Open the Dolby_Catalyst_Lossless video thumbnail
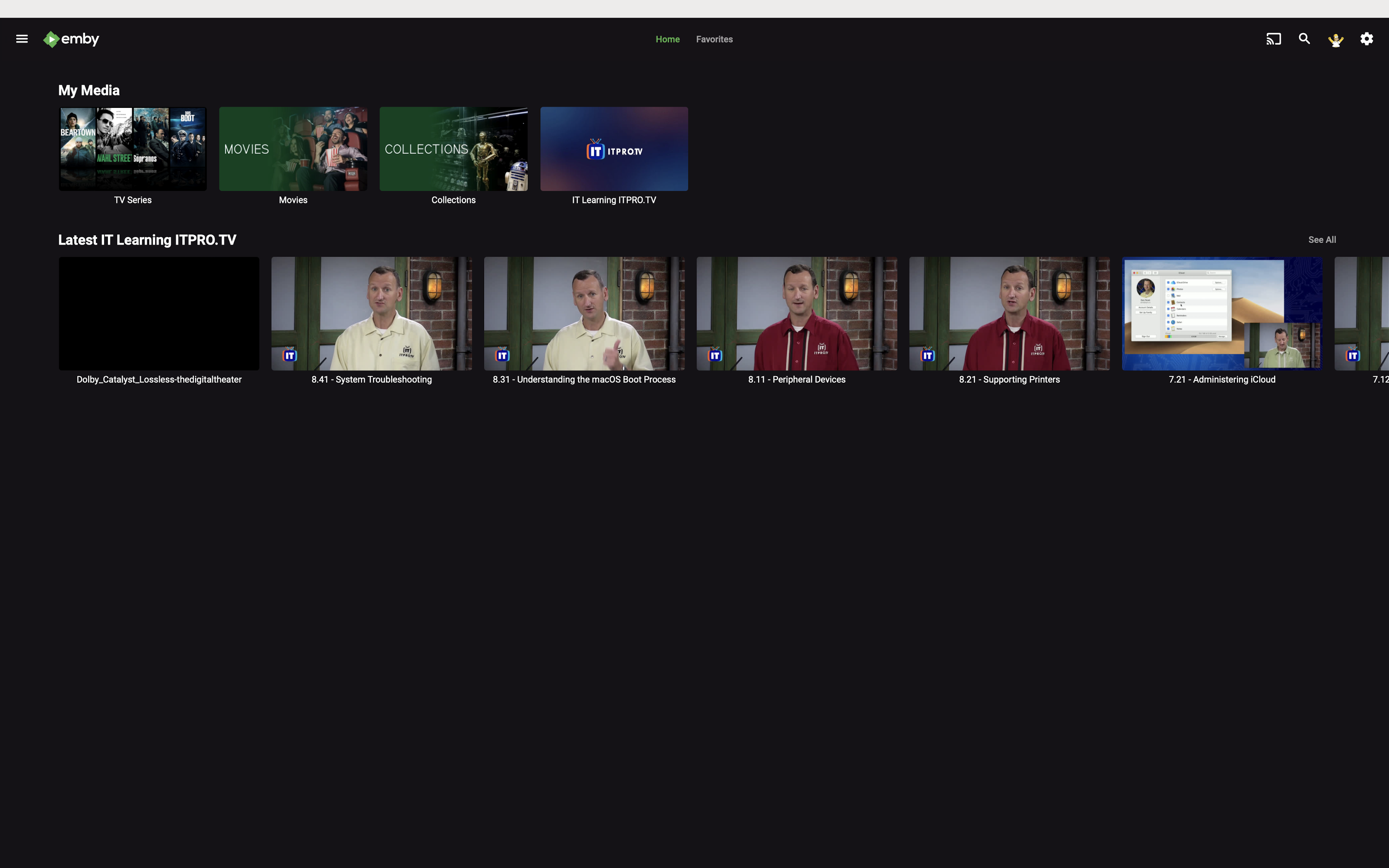The height and width of the screenshot is (868, 1389). [159, 313]
